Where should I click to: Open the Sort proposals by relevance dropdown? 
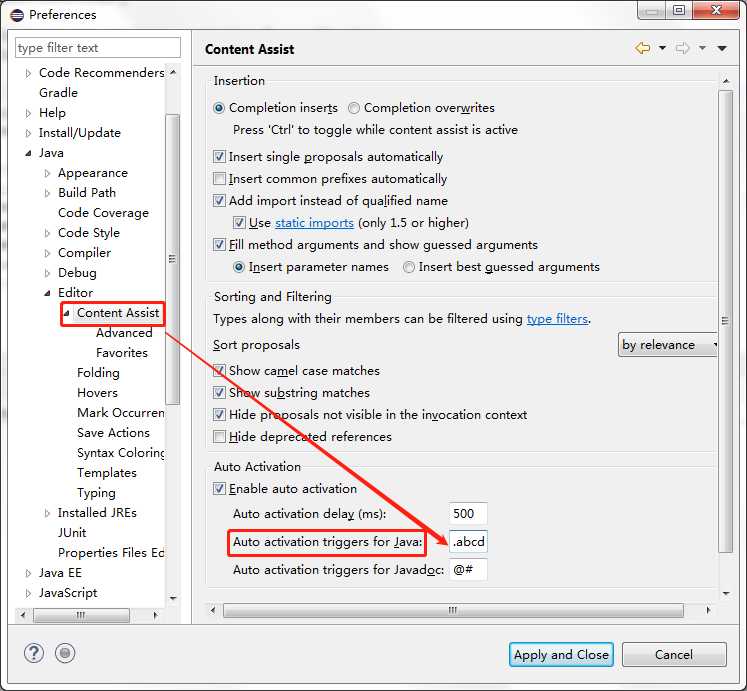tap(667, 345)
